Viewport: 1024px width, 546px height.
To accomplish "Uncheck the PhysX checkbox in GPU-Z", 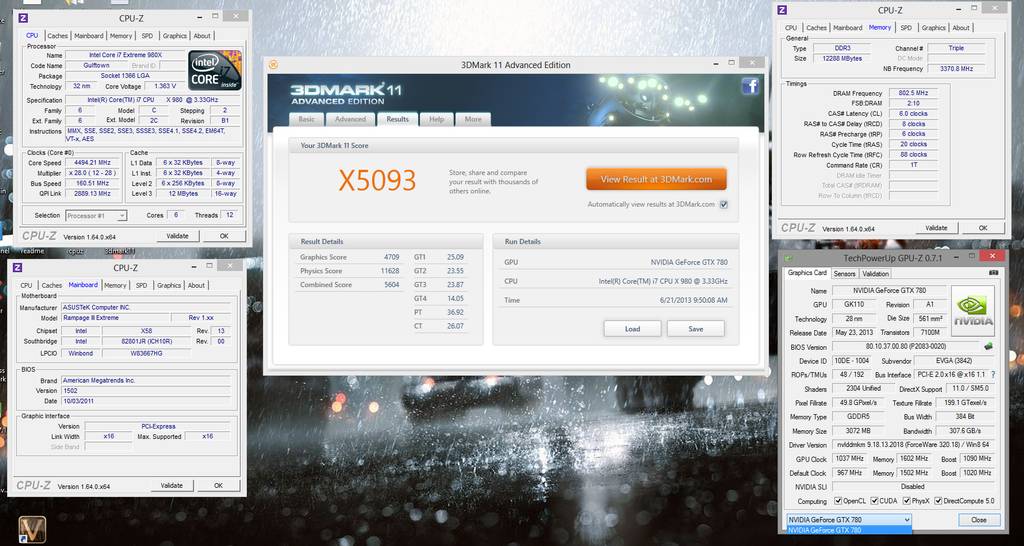I will [x=906, y=501].
